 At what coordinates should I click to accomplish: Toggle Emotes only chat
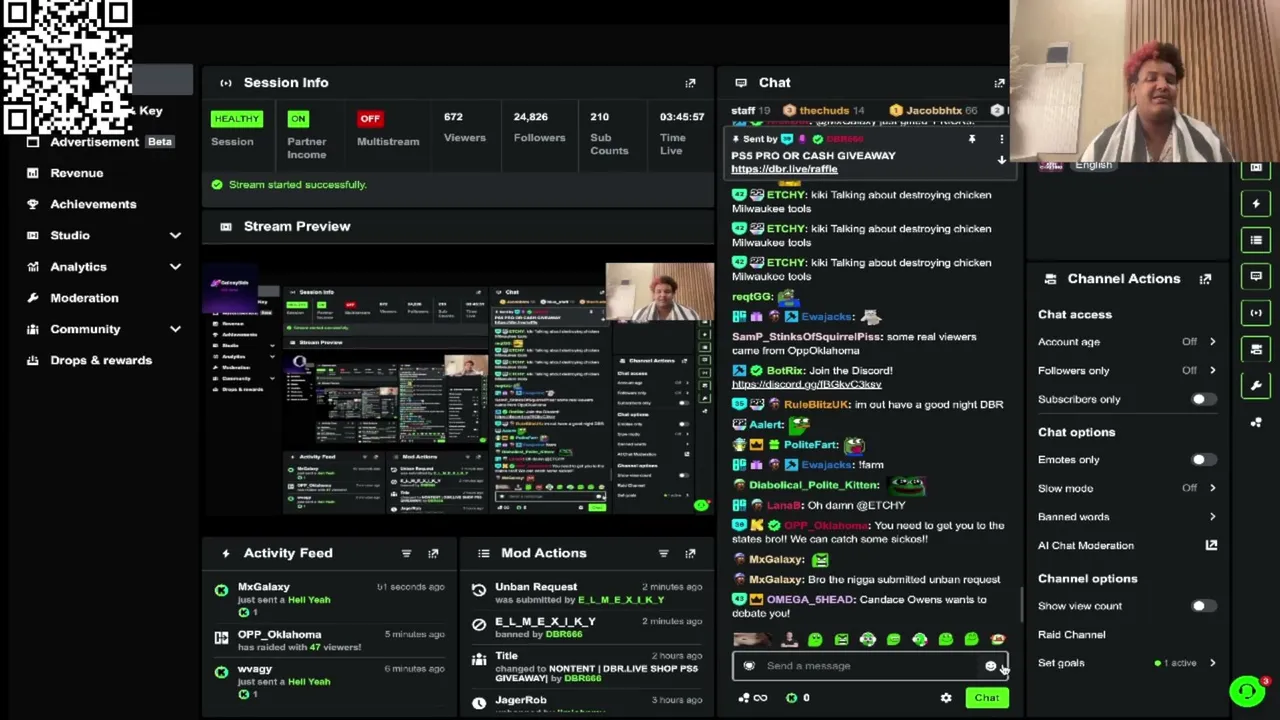coord(1203,460)
